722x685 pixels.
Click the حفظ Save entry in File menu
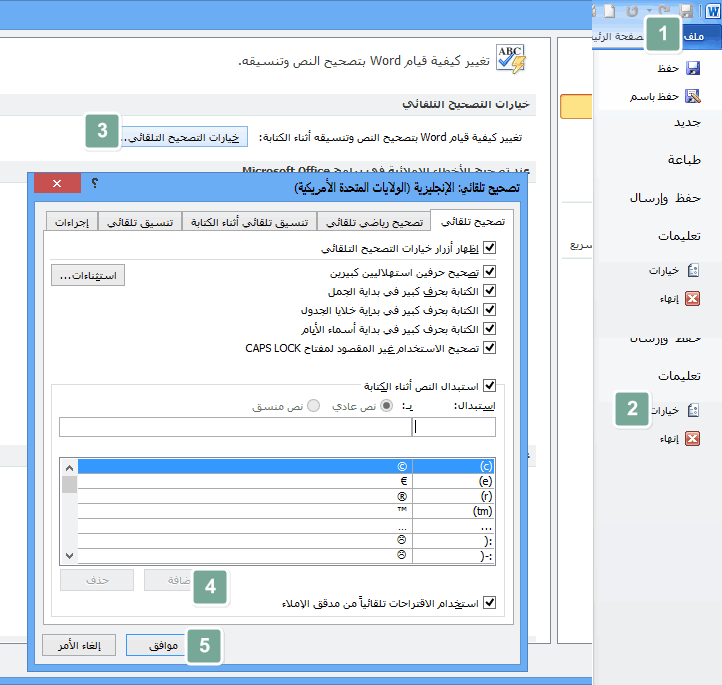coord(668,69)
